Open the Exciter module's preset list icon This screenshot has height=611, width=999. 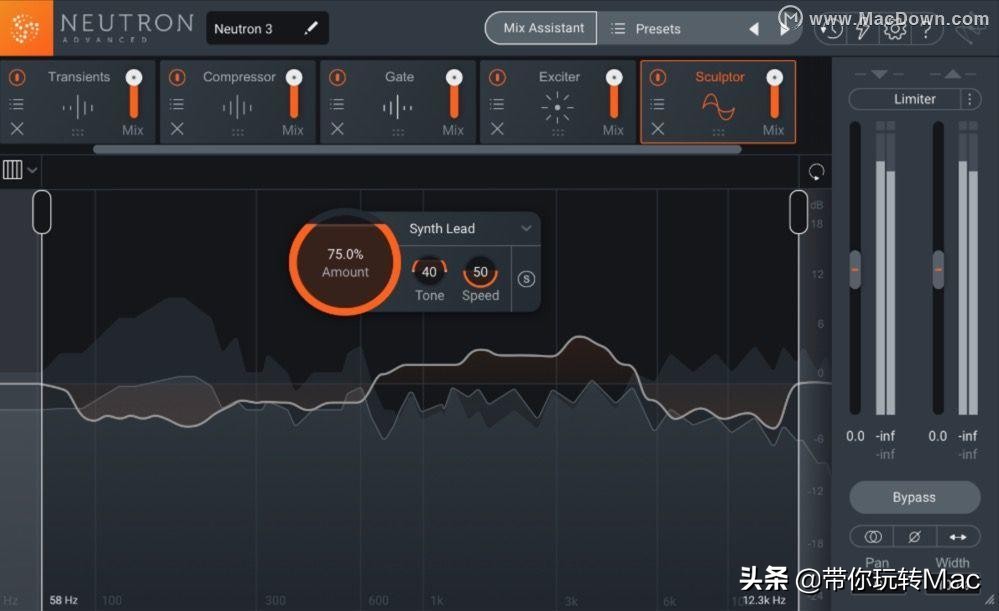point(496,103)
